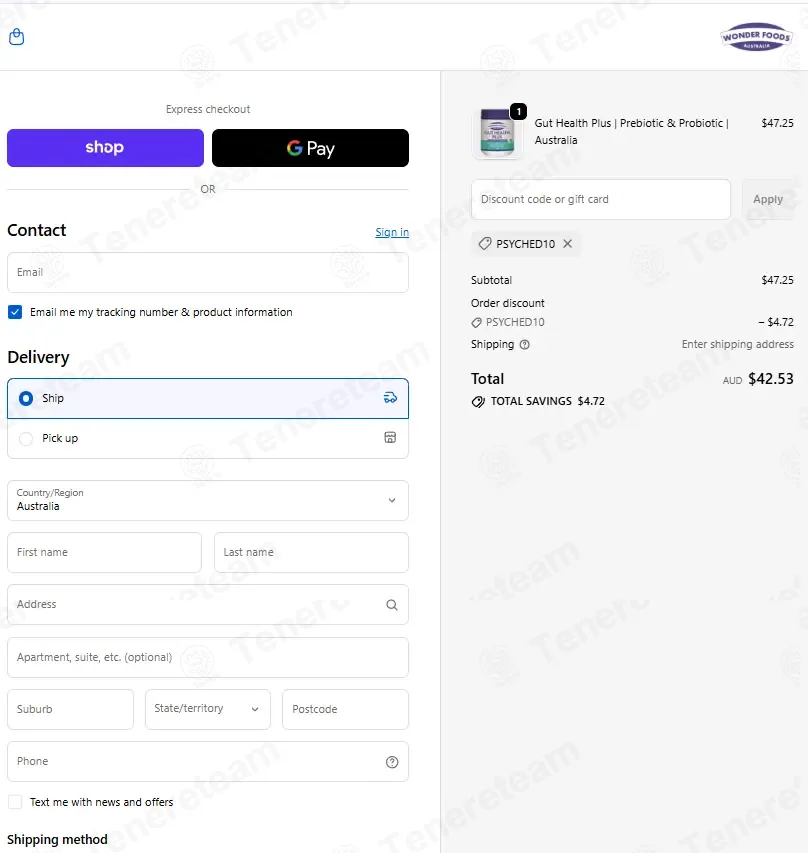Click the delivery truck icon on Ship
The image size is (808, 853).
(390, 398)
